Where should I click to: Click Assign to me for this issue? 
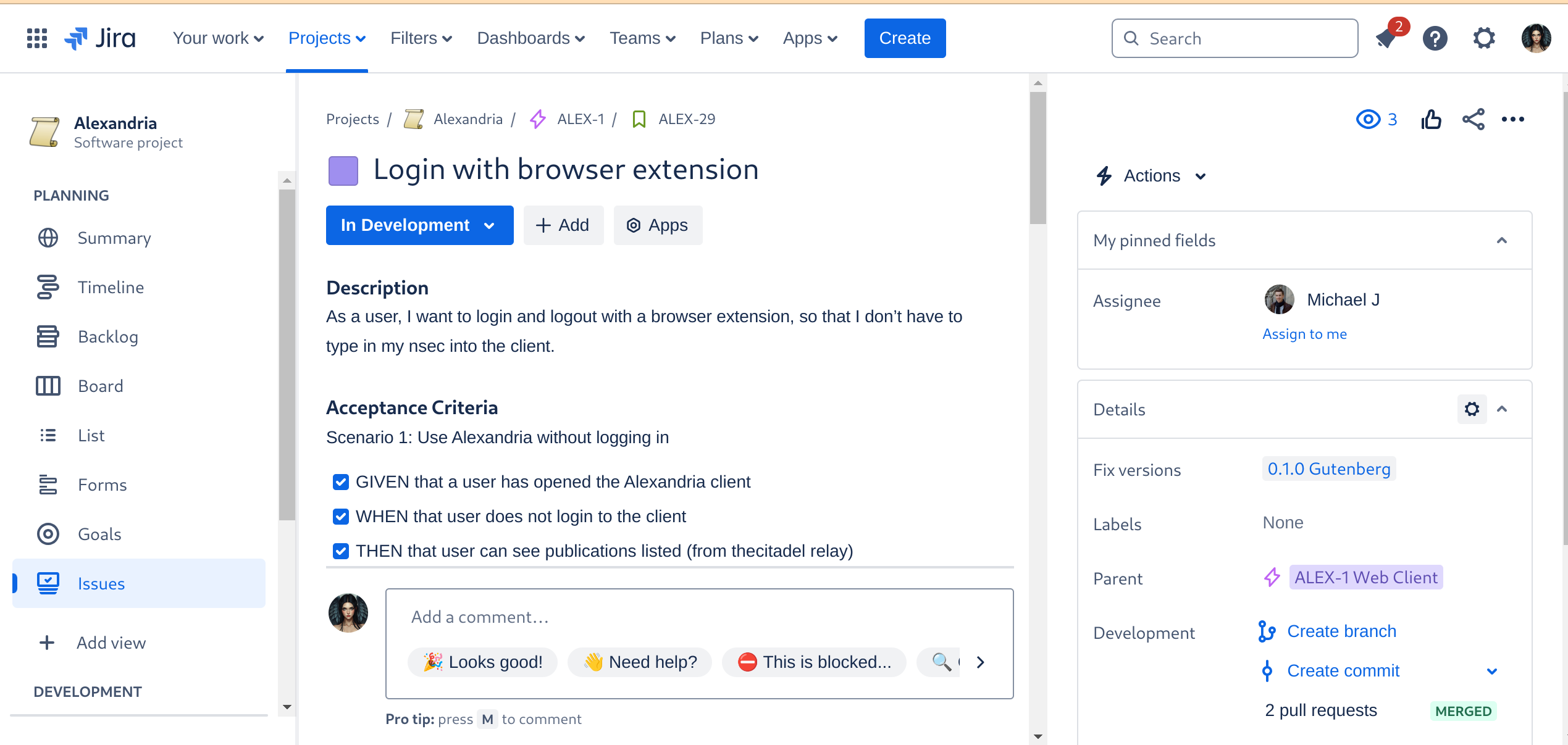point(1305,333)
